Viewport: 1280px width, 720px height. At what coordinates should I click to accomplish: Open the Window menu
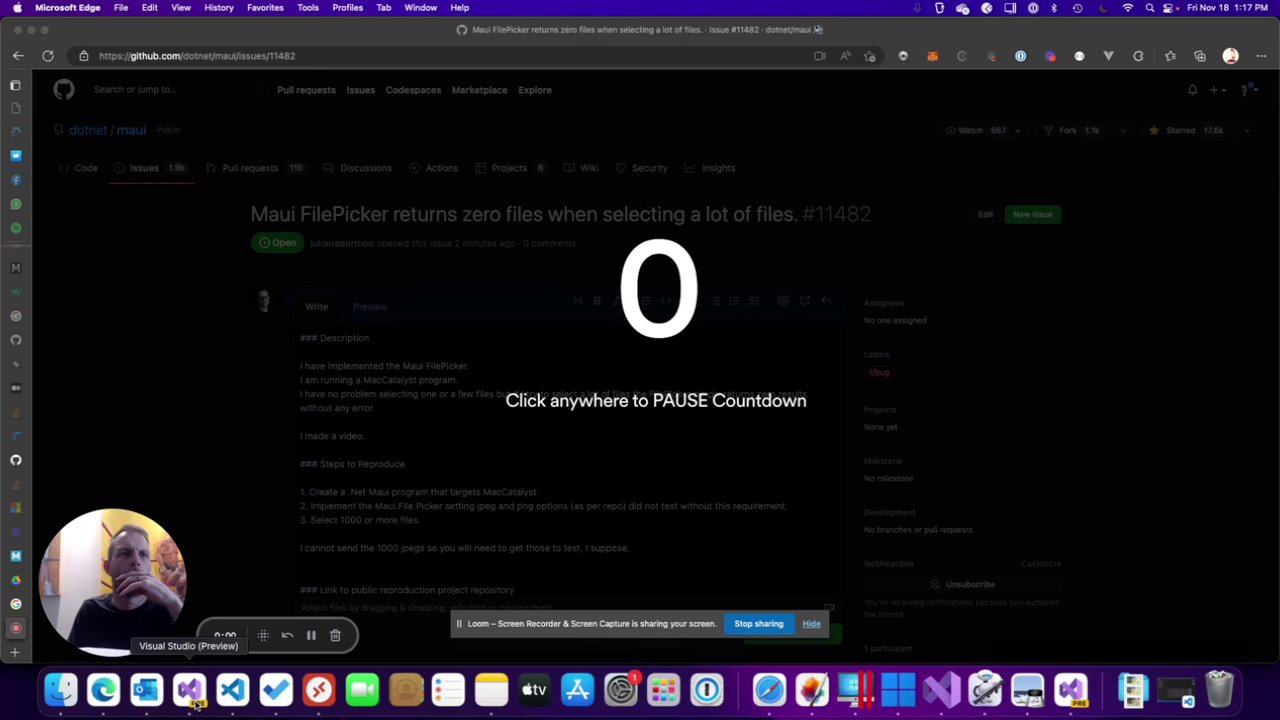pyautogui.click(x=421, y=8)
